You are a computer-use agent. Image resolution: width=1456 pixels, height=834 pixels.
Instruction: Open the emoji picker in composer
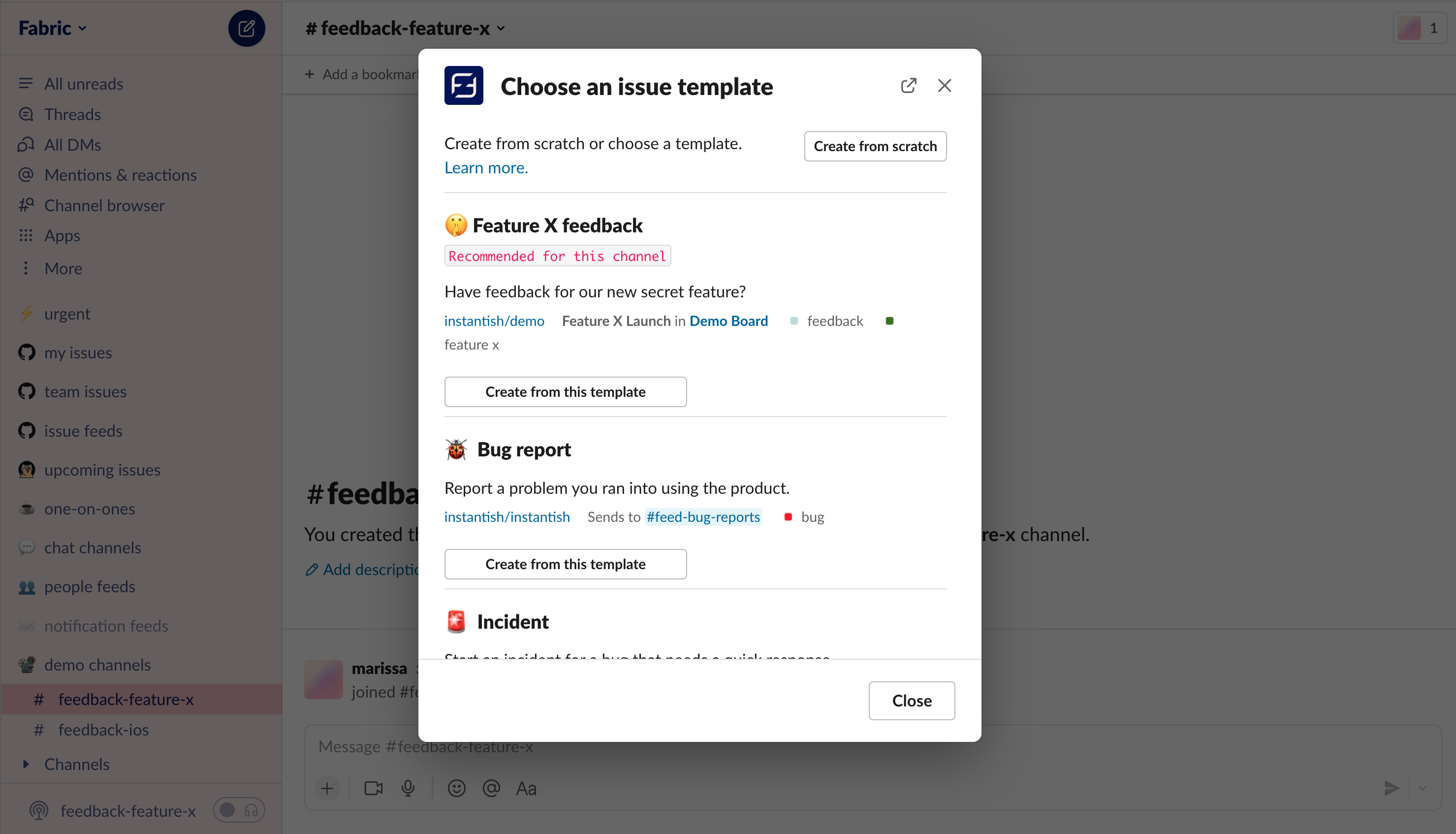tap(456, 788)
